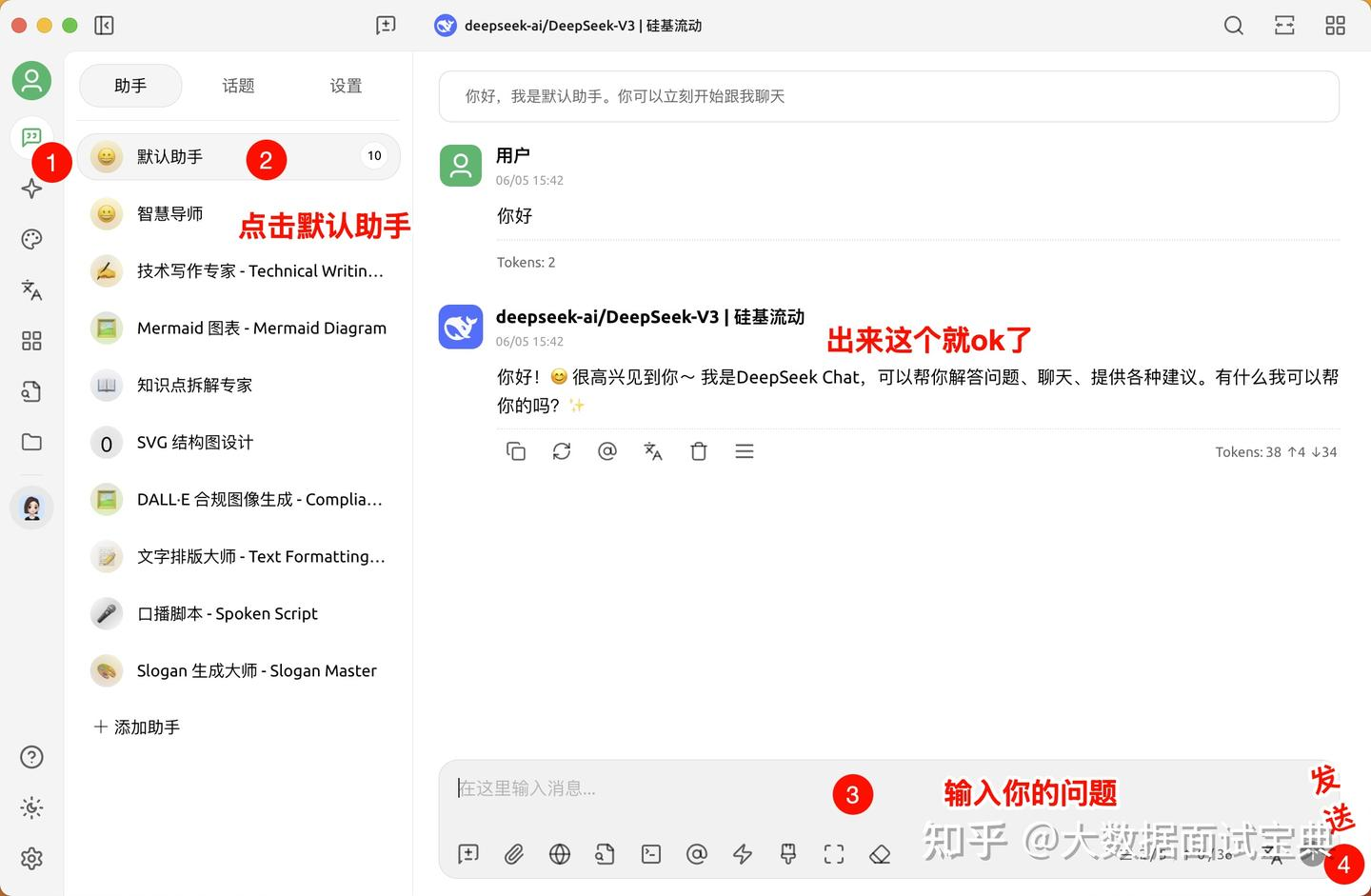Click the paintbrush clear-messages icon
The height and width of the screenshot is (896, 1371).
click(x=788, y=854)
